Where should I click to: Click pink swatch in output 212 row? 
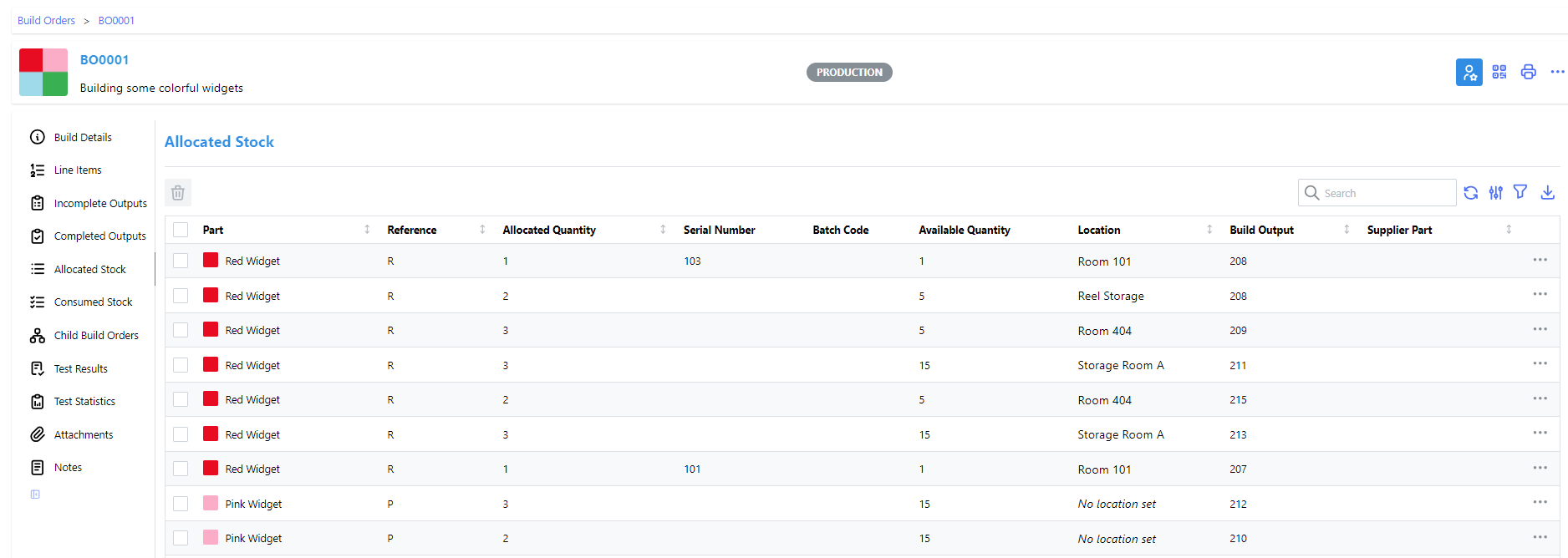[x=211, y=503]
